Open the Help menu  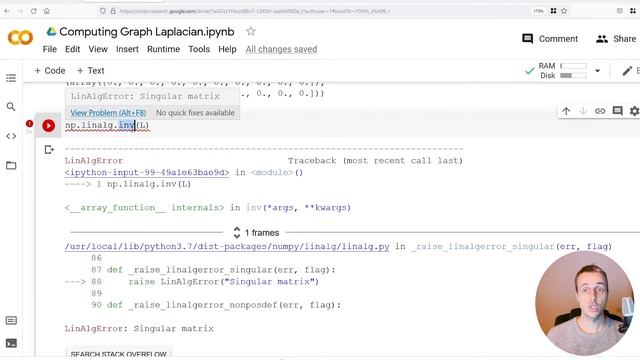227,49
